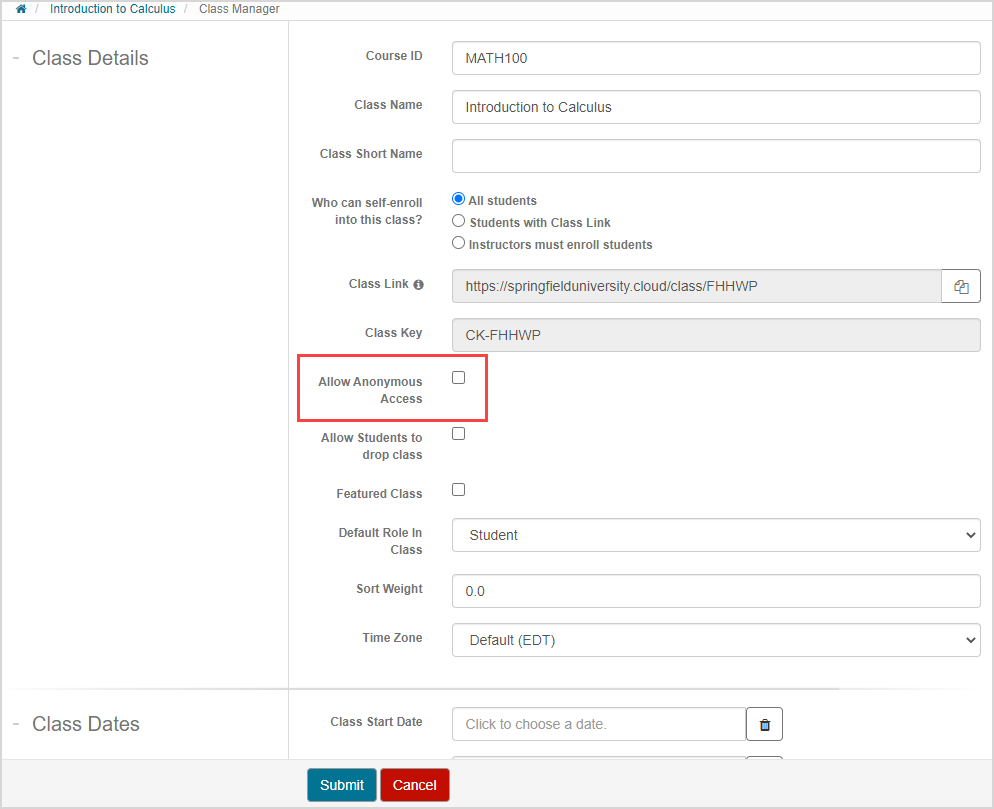Submit the class details form
Image resolution: width=994 pixels, height=809 pixels.
coord(341,785)
